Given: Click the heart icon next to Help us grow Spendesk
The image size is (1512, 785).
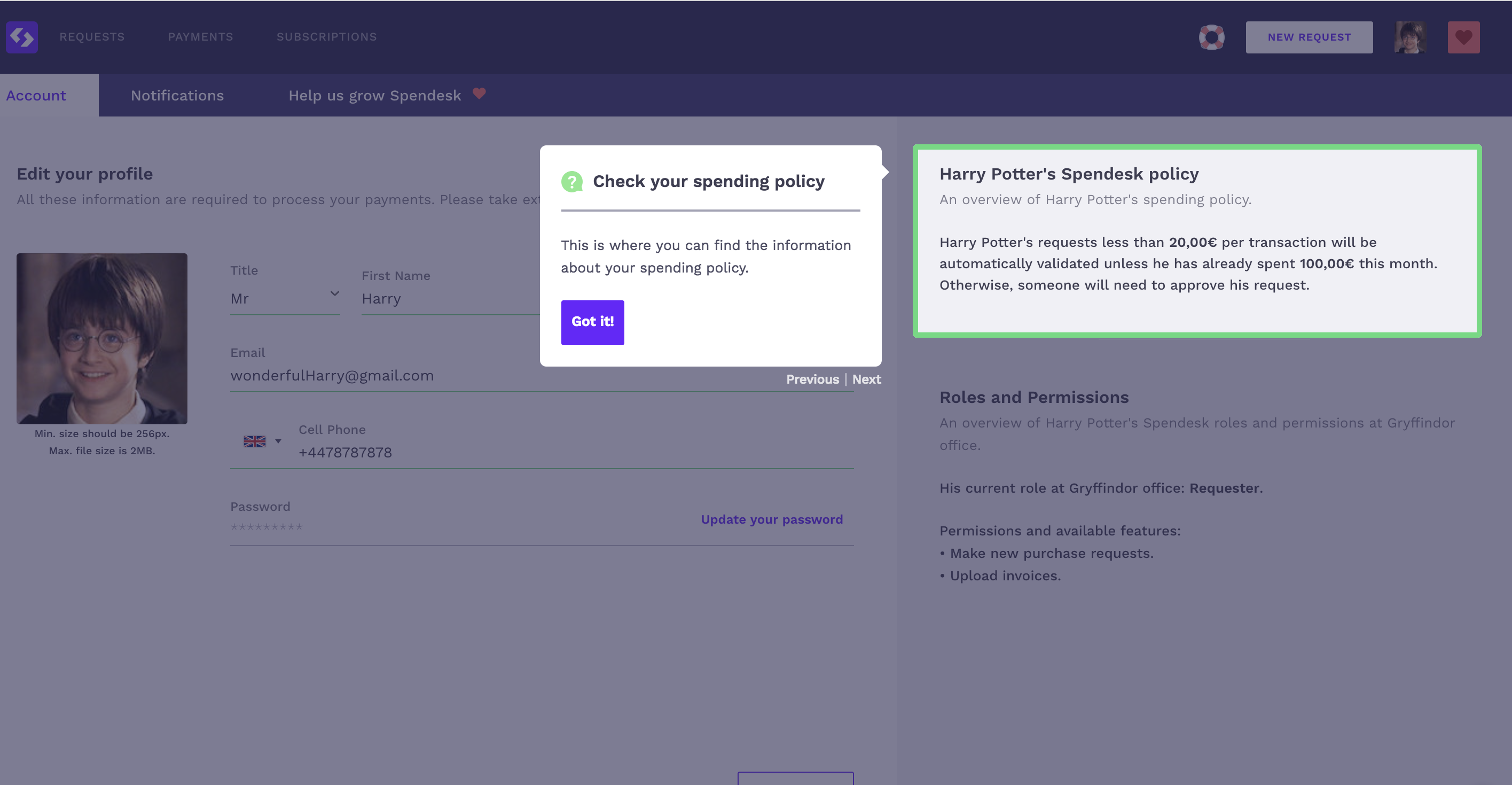Looking at the screenshot, I should point(479,94).
